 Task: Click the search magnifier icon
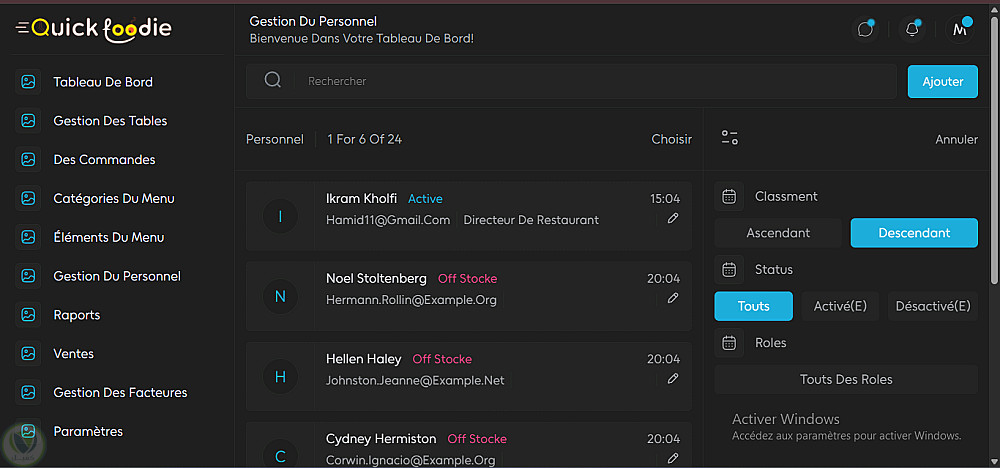pos(272,81)
